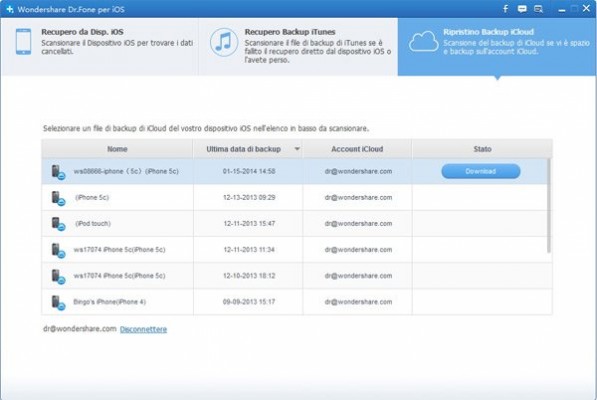Open the Facebook share icon in the title bar
The width and height of the screenshot is (597, 400).
click(x=506, y=9)
